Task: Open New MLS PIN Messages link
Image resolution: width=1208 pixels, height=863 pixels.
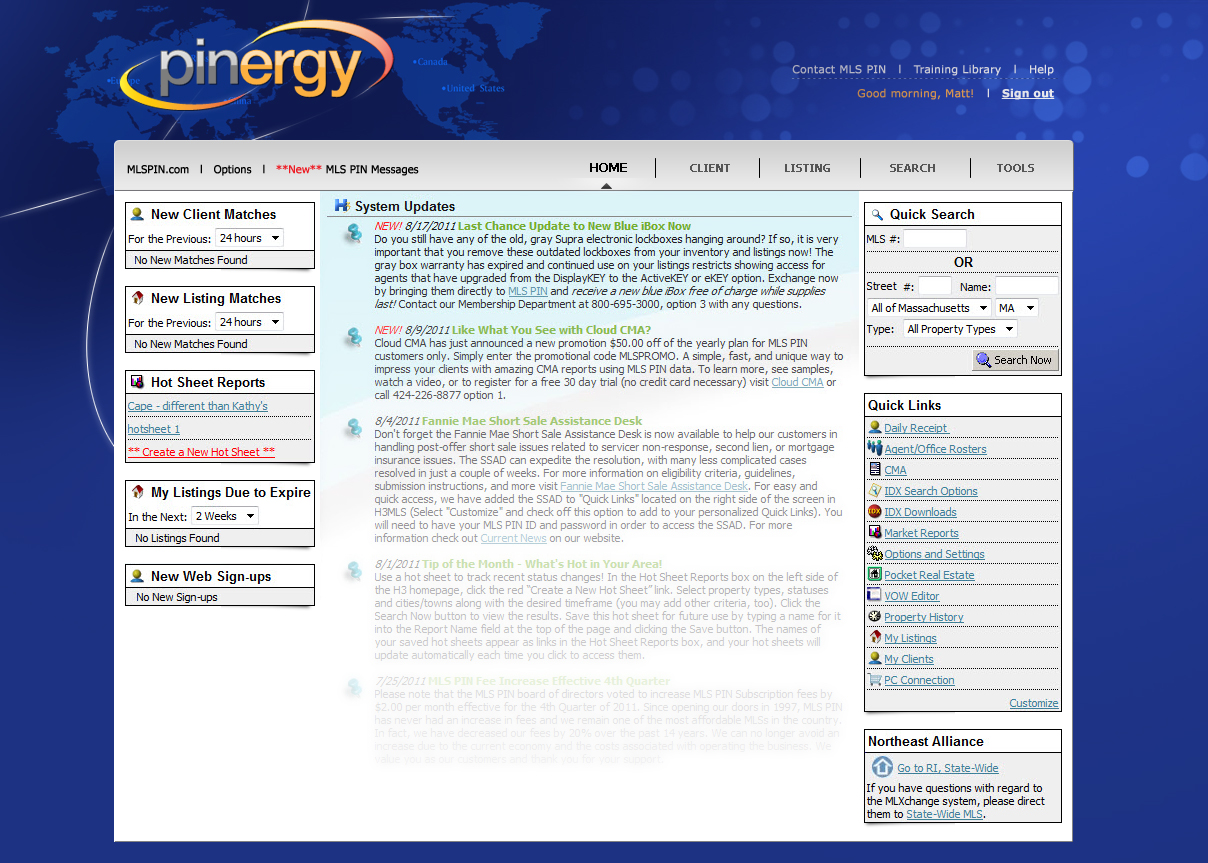Action: 347,169
